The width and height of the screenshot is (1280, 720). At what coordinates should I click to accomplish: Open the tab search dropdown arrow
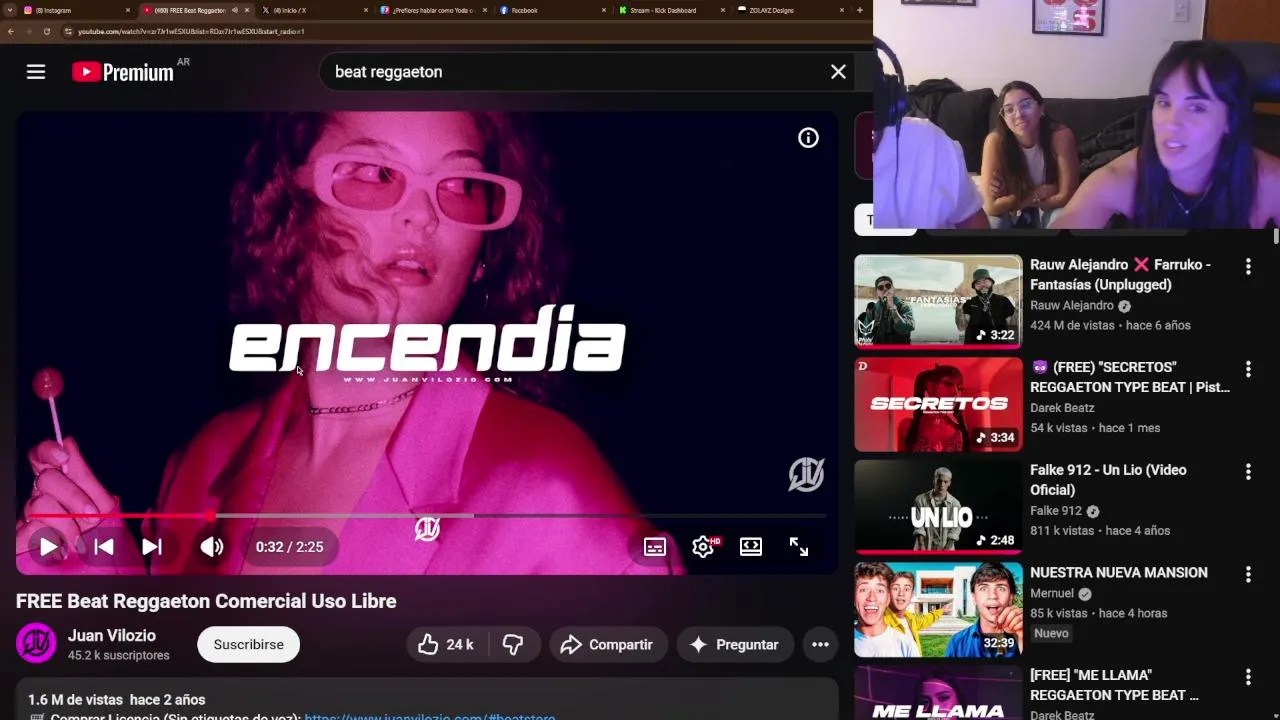[x=9, y=10]
